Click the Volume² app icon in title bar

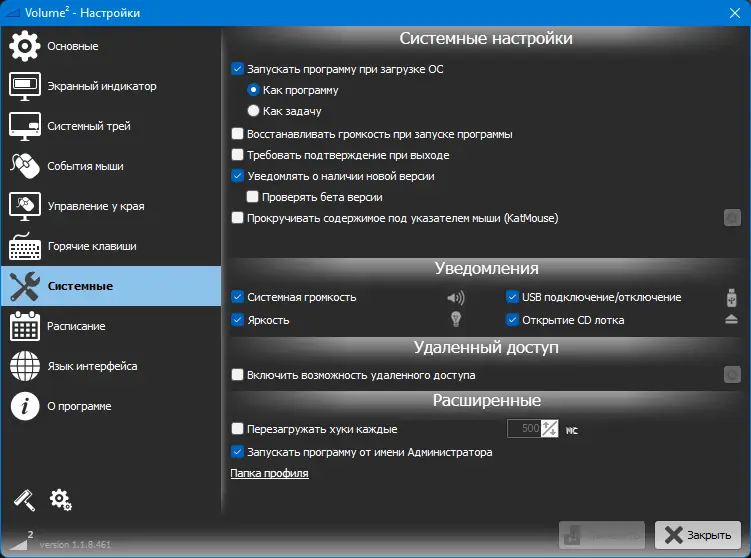click(12, 13)
